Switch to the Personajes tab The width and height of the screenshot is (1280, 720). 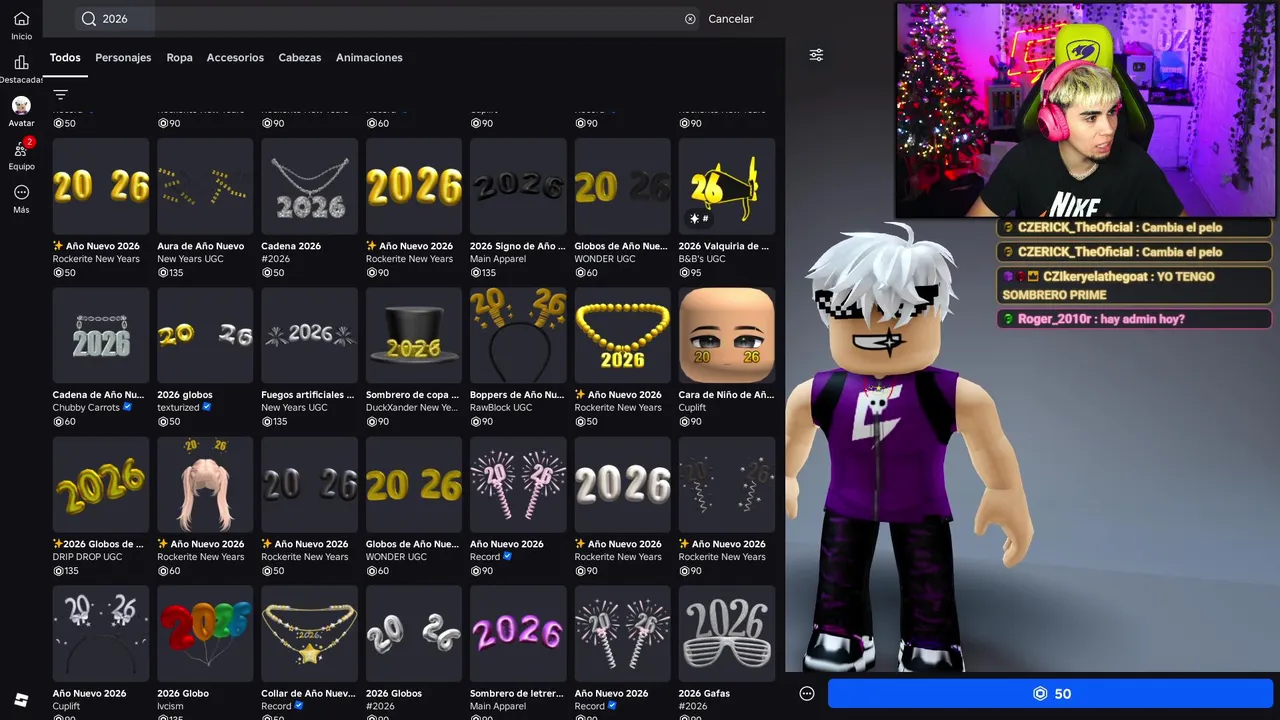pos(123,58)
